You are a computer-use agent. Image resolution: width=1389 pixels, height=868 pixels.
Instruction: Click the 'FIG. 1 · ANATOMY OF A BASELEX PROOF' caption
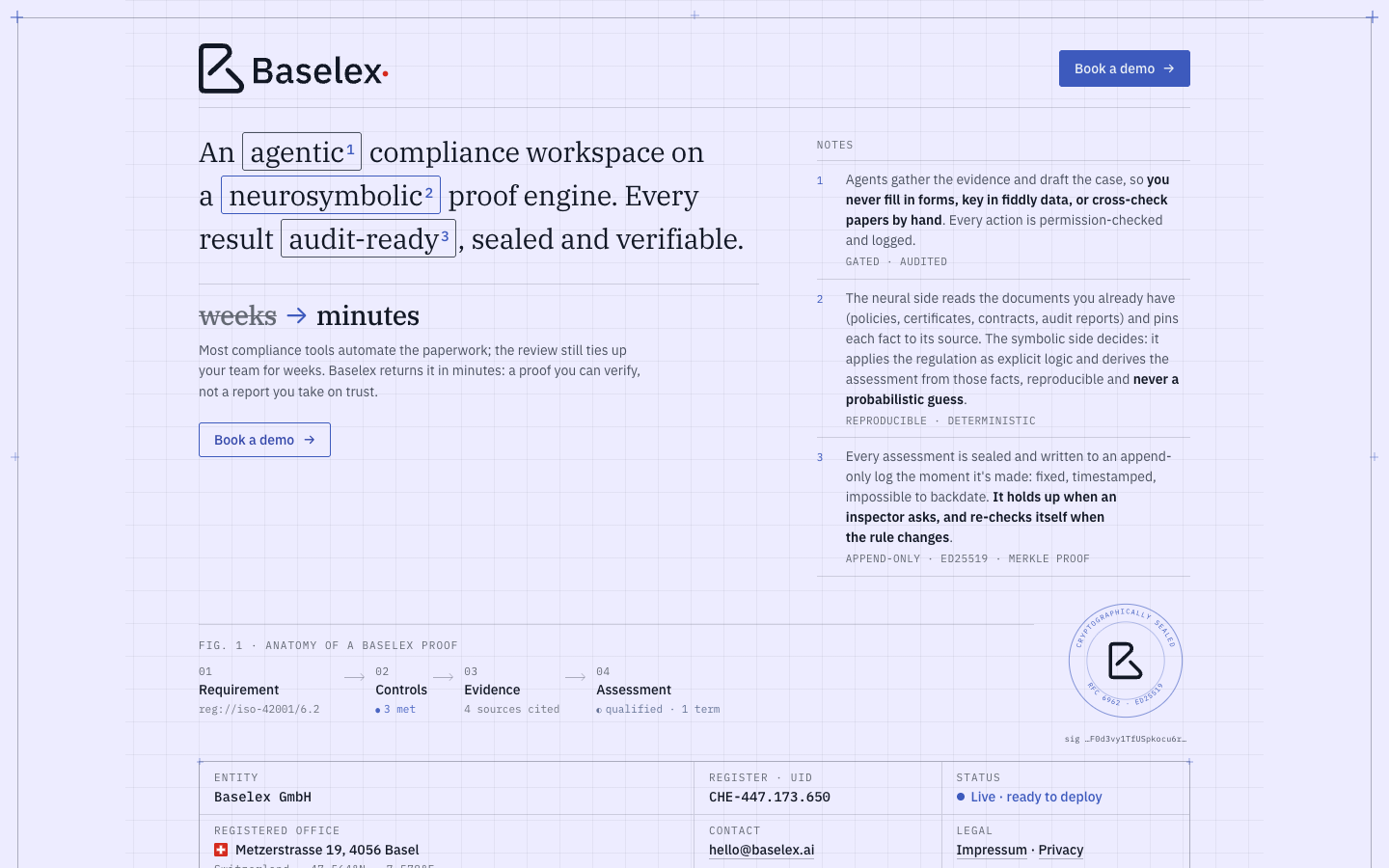coord(328,645)
